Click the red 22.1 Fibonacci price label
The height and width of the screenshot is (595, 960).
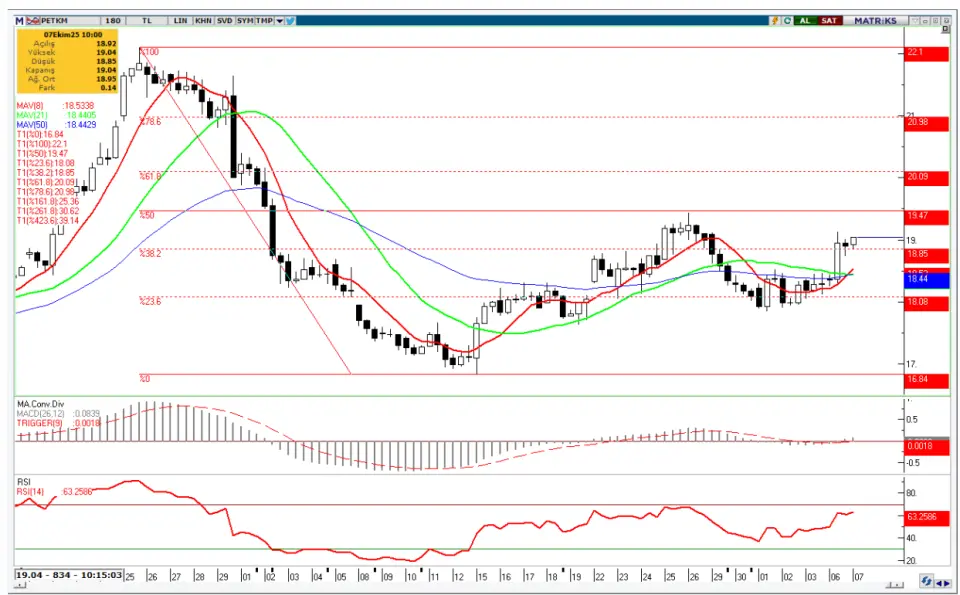[925, 52]
